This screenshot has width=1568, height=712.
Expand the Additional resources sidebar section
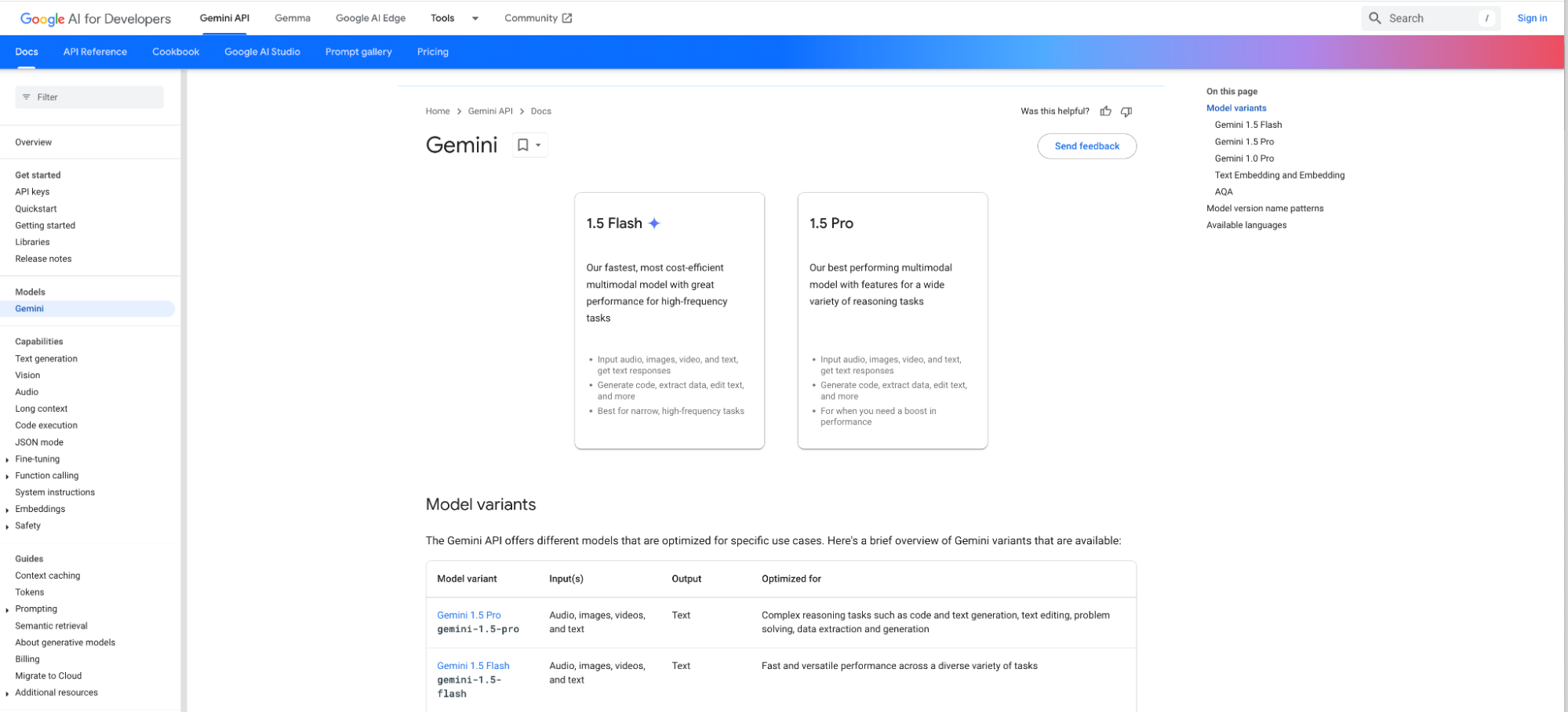tap(7, 693)
